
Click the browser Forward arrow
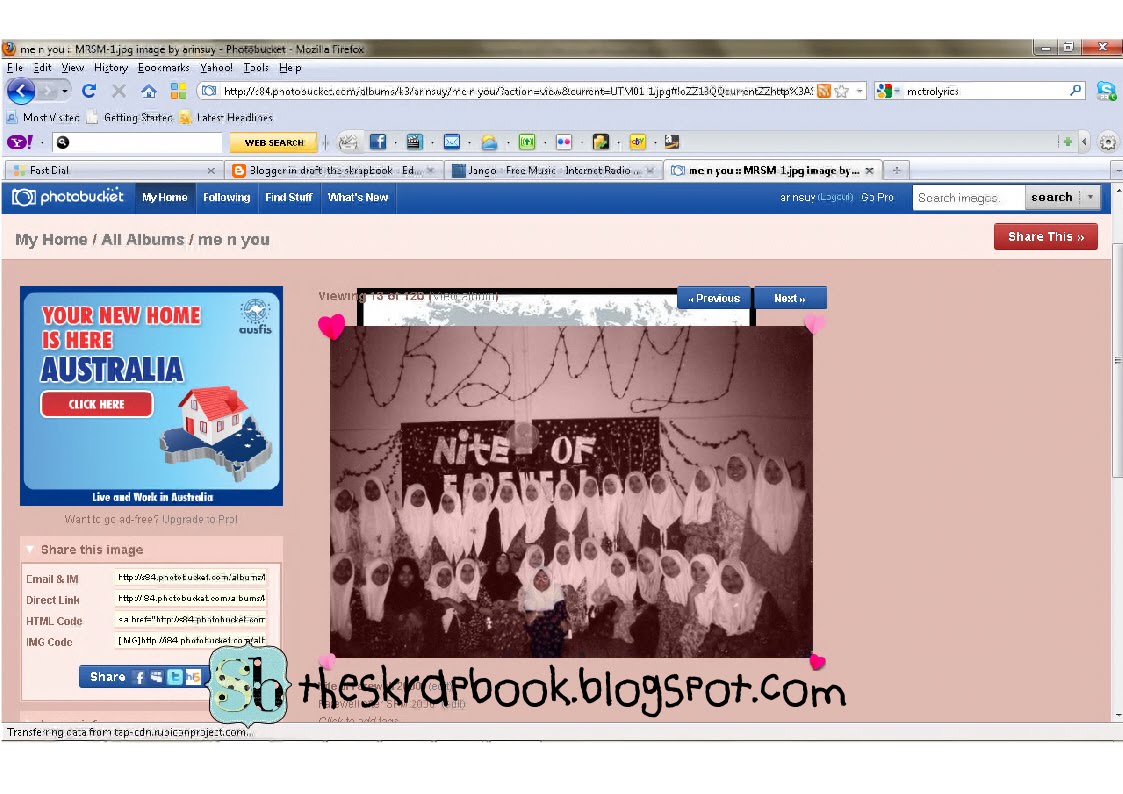point(47,92)
